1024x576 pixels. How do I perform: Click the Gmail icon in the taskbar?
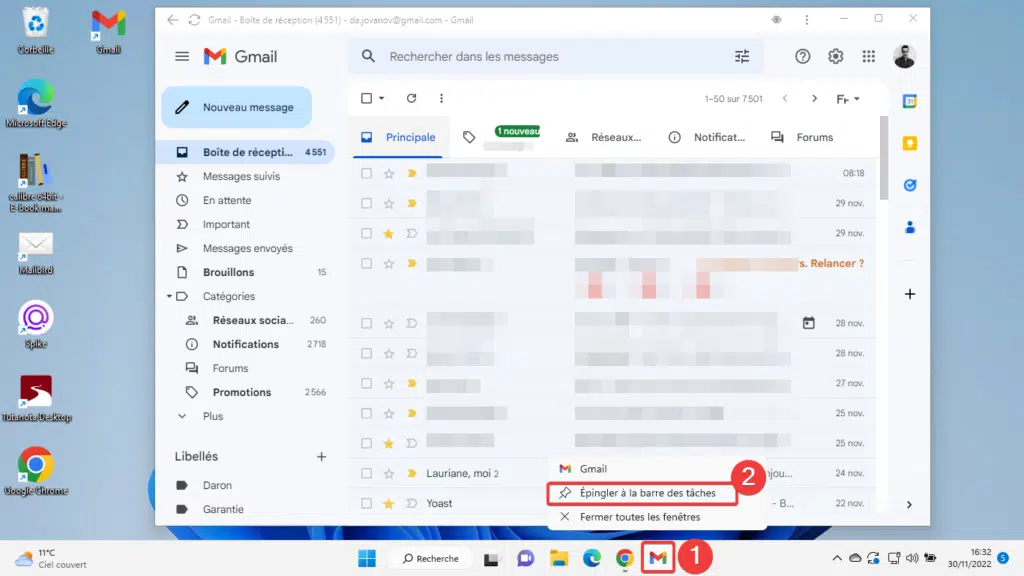[658, 558]
